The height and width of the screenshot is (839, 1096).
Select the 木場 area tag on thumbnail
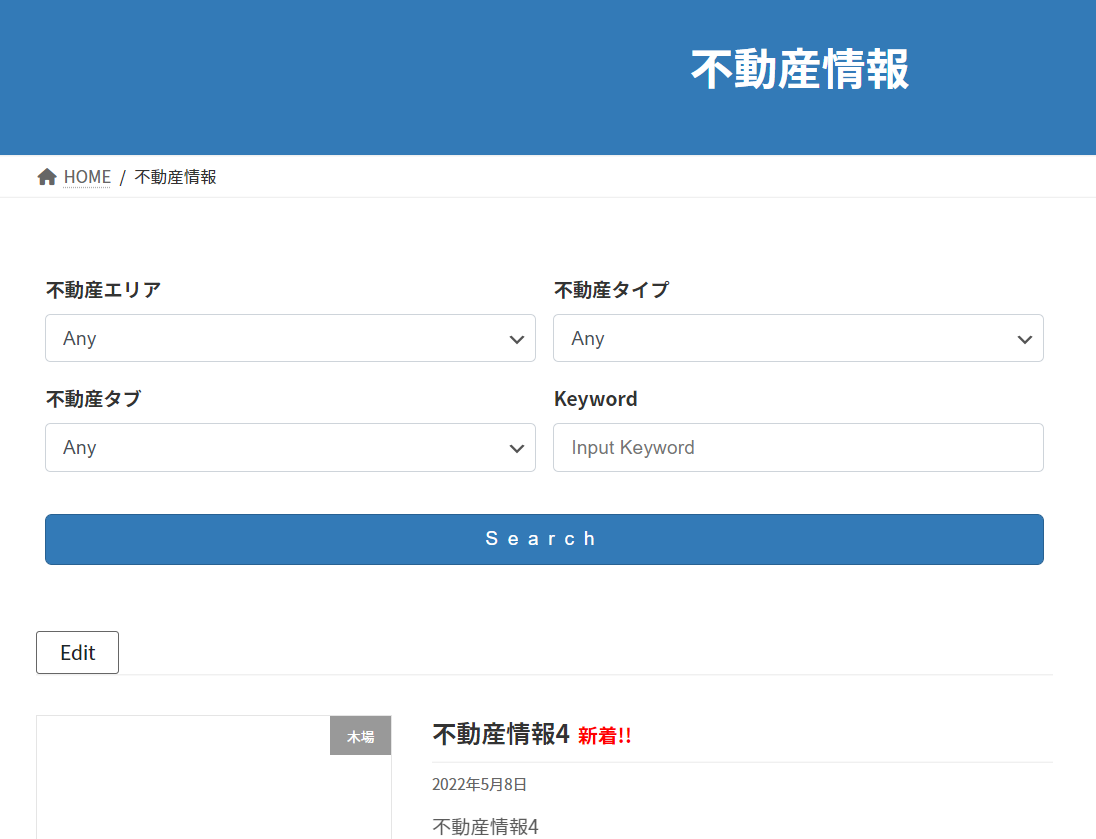click(360, 736)
